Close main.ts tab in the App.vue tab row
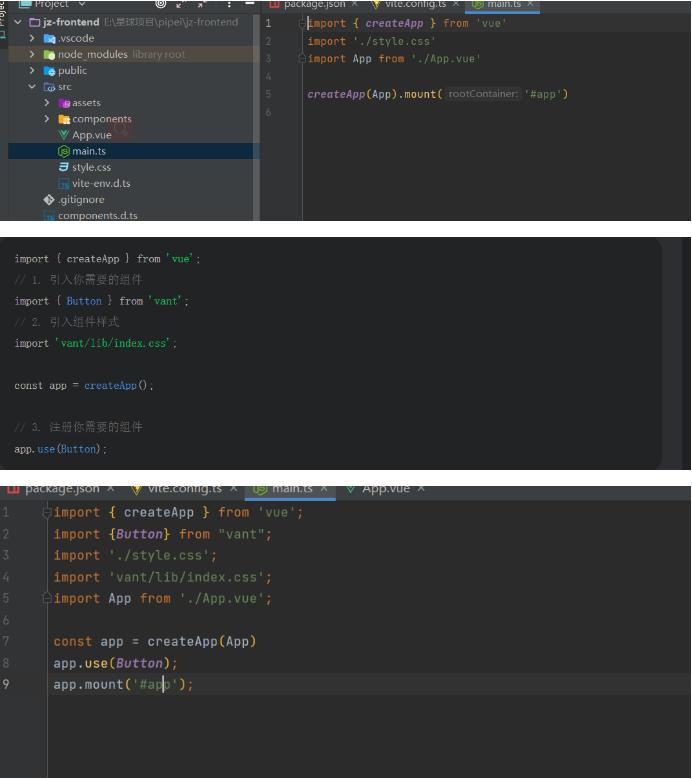692x779 pixels. 324,489
